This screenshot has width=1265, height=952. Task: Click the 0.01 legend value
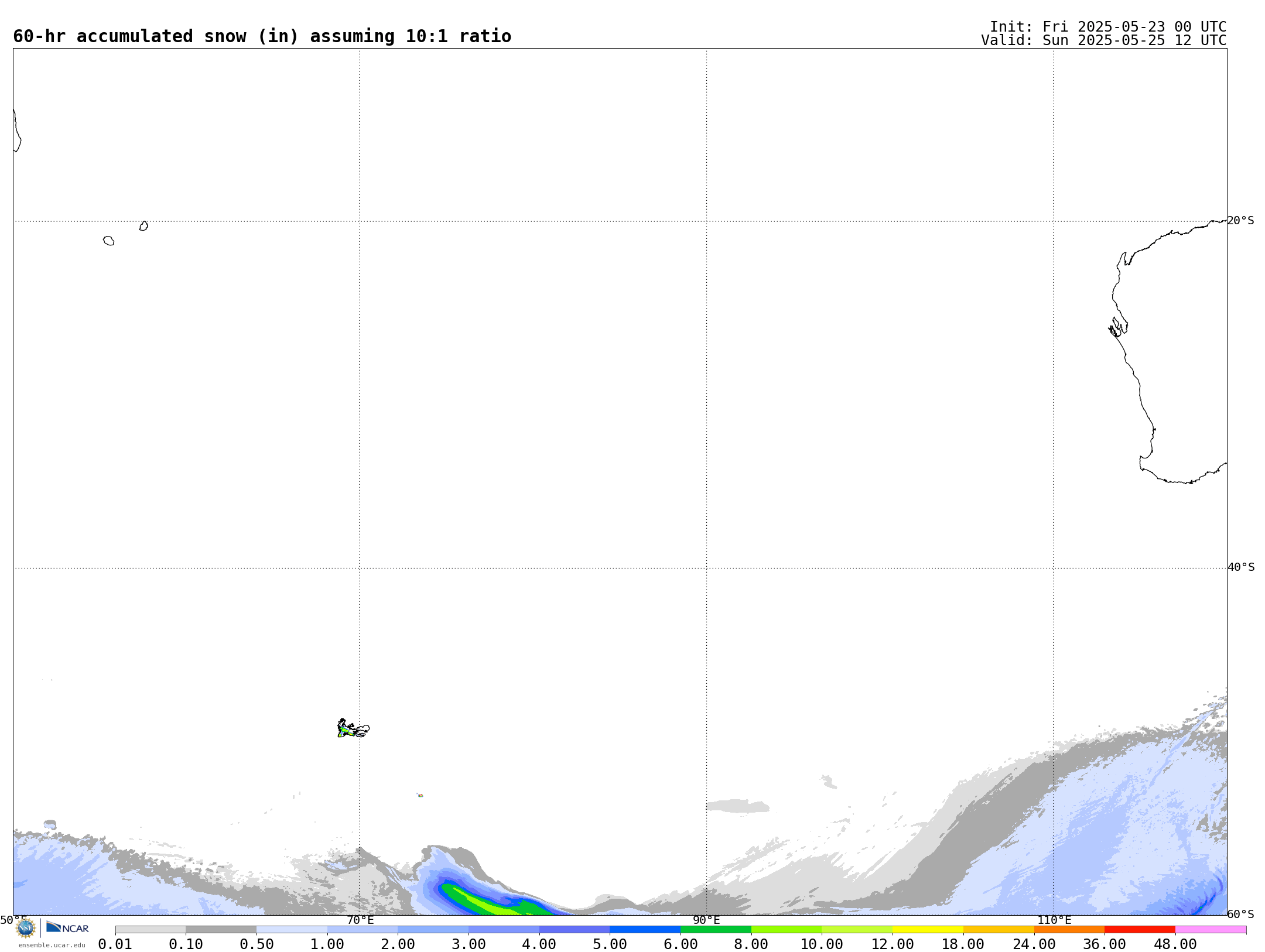click(x=115, y=944)
